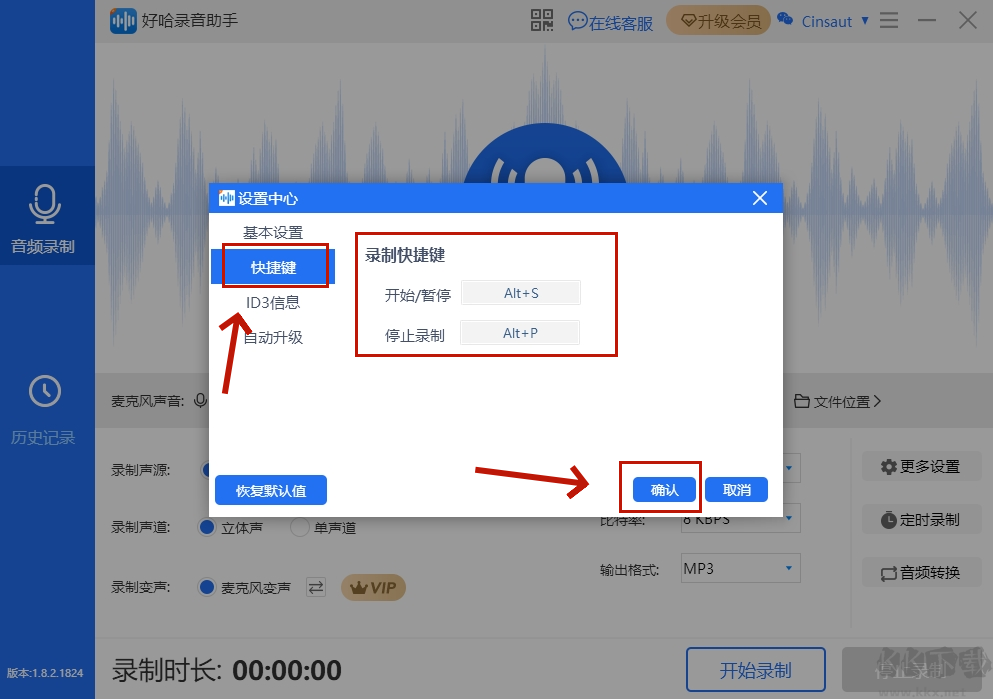
Task: Switch to the 基本设置 tab
Action: (x=272, y=231)
